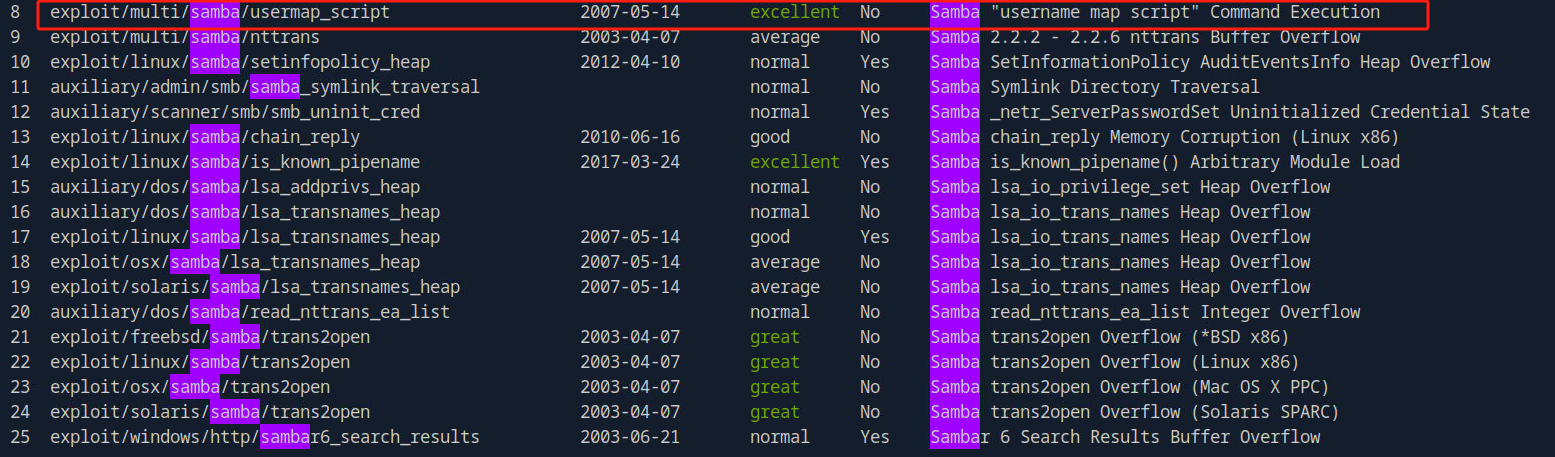The width and height of the screenshot is (1555, 457).
Task: Click 'Yes' in the linux/samba/lsa_transnames_heap row
Action: (x=875, y=238)
